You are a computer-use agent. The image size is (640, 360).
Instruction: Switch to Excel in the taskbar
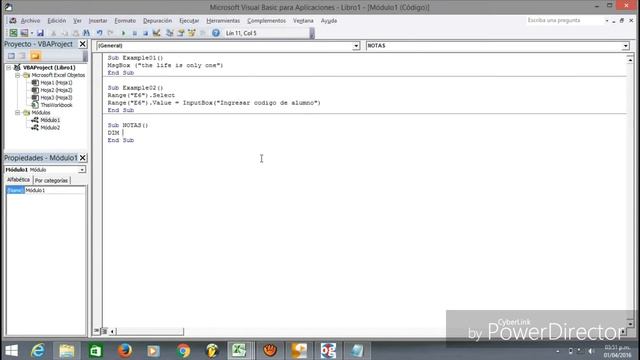[x=239, y=351]
